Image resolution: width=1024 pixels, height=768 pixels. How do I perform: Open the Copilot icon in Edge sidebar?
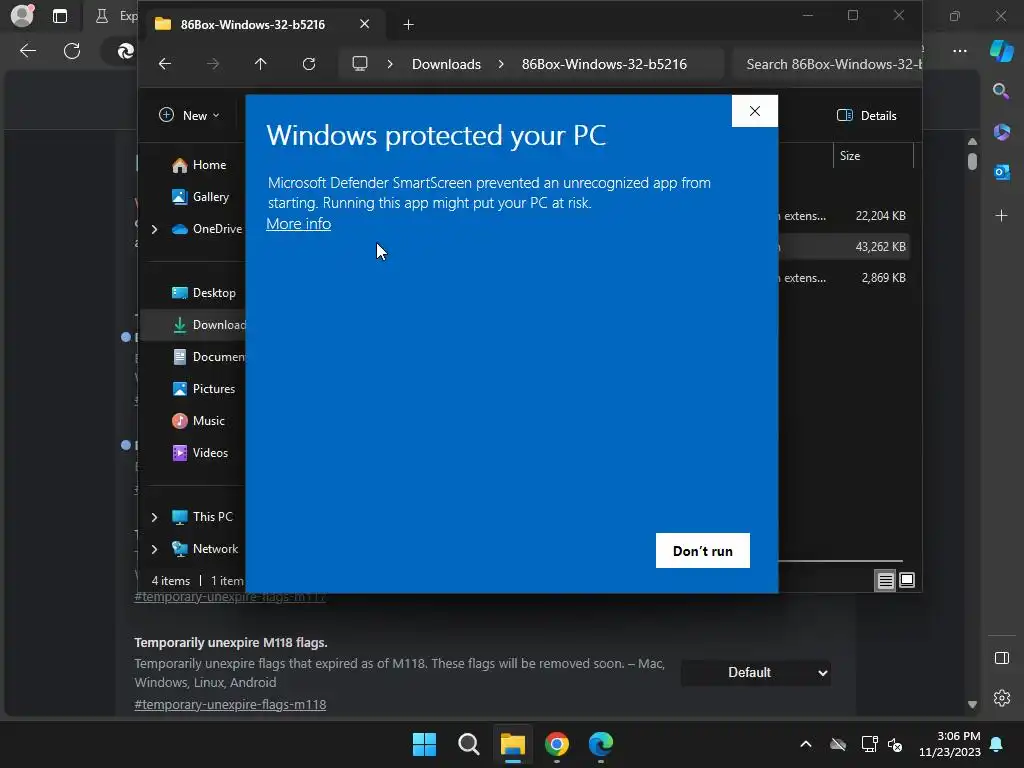(1001, 51)
